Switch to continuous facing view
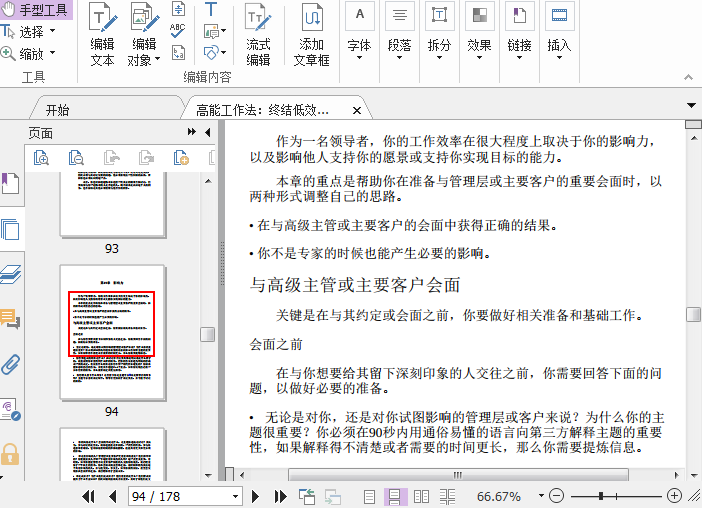Screen dimensions: 702x508 click(x=447, y=497)
